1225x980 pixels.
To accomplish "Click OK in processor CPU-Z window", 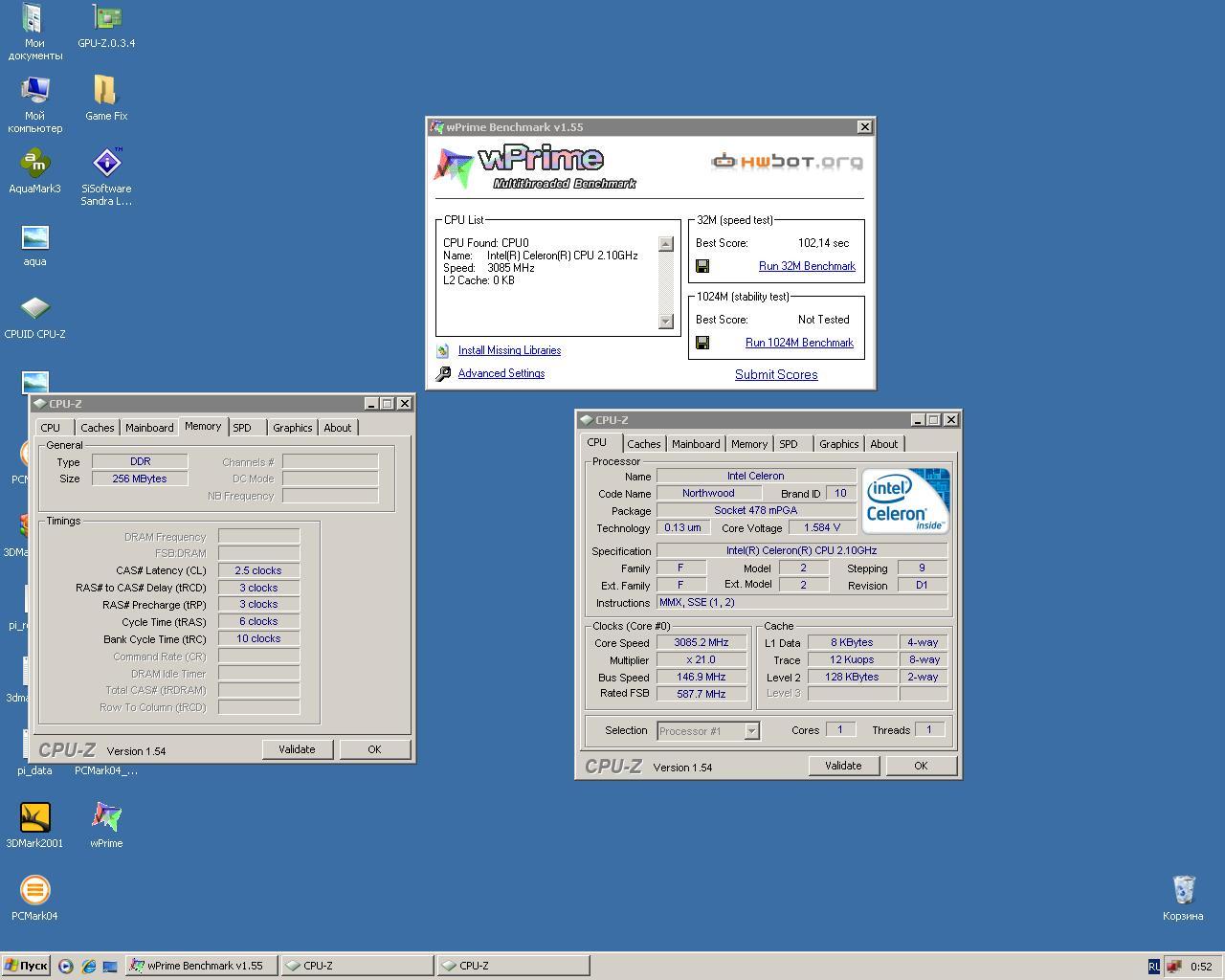I will pos(921,766).
